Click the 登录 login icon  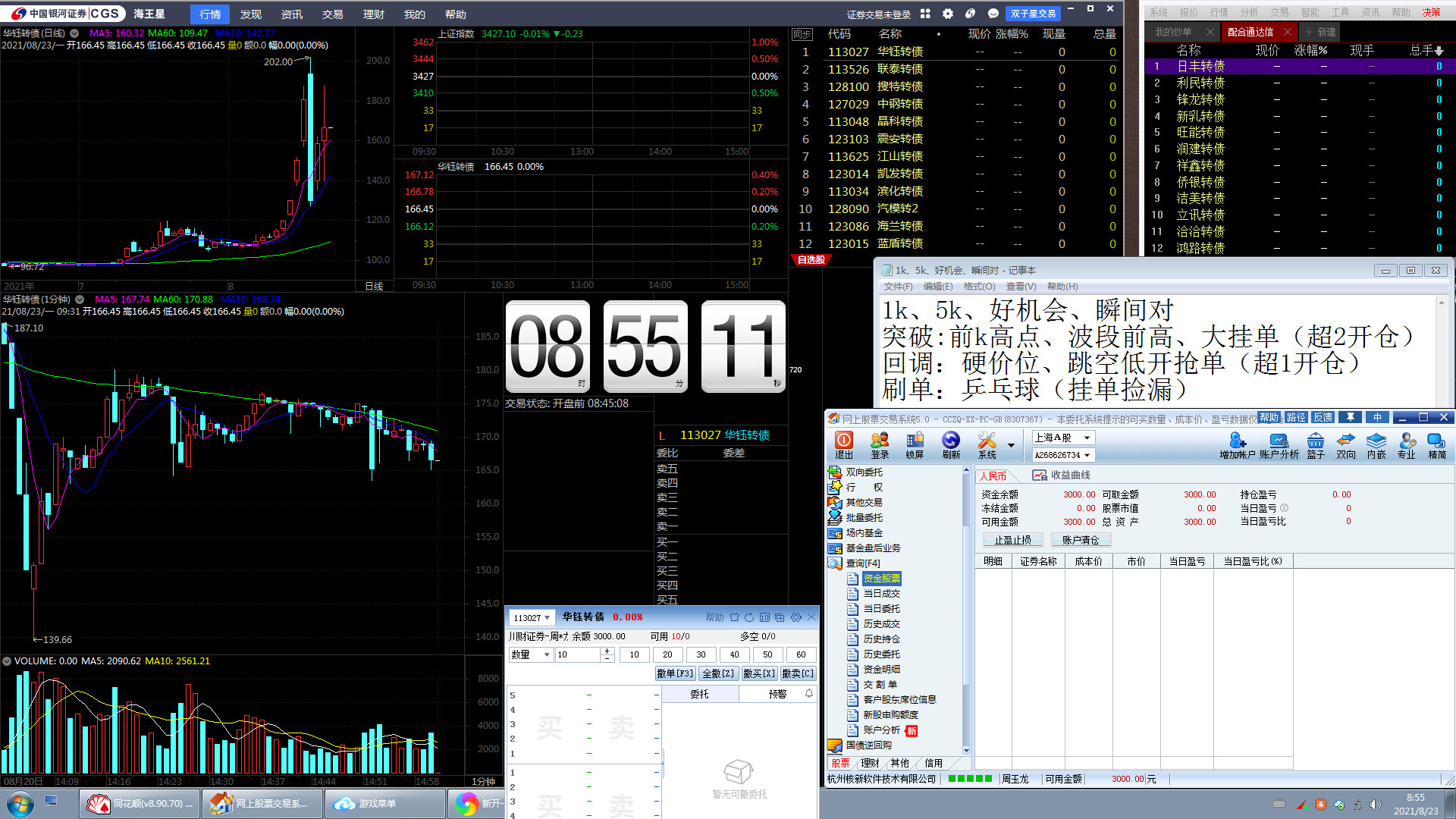point(880,445)
